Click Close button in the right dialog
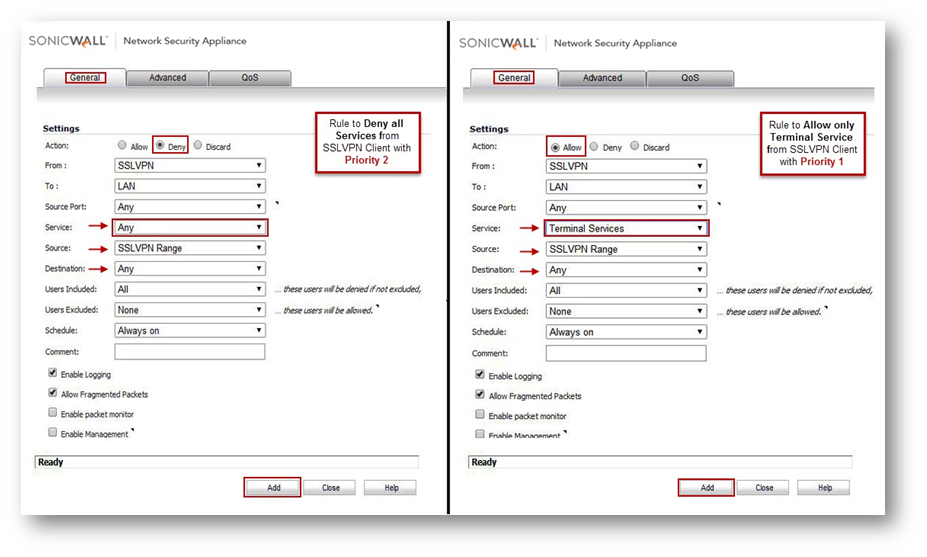This screenshot has width=927, height=557. 764,488
